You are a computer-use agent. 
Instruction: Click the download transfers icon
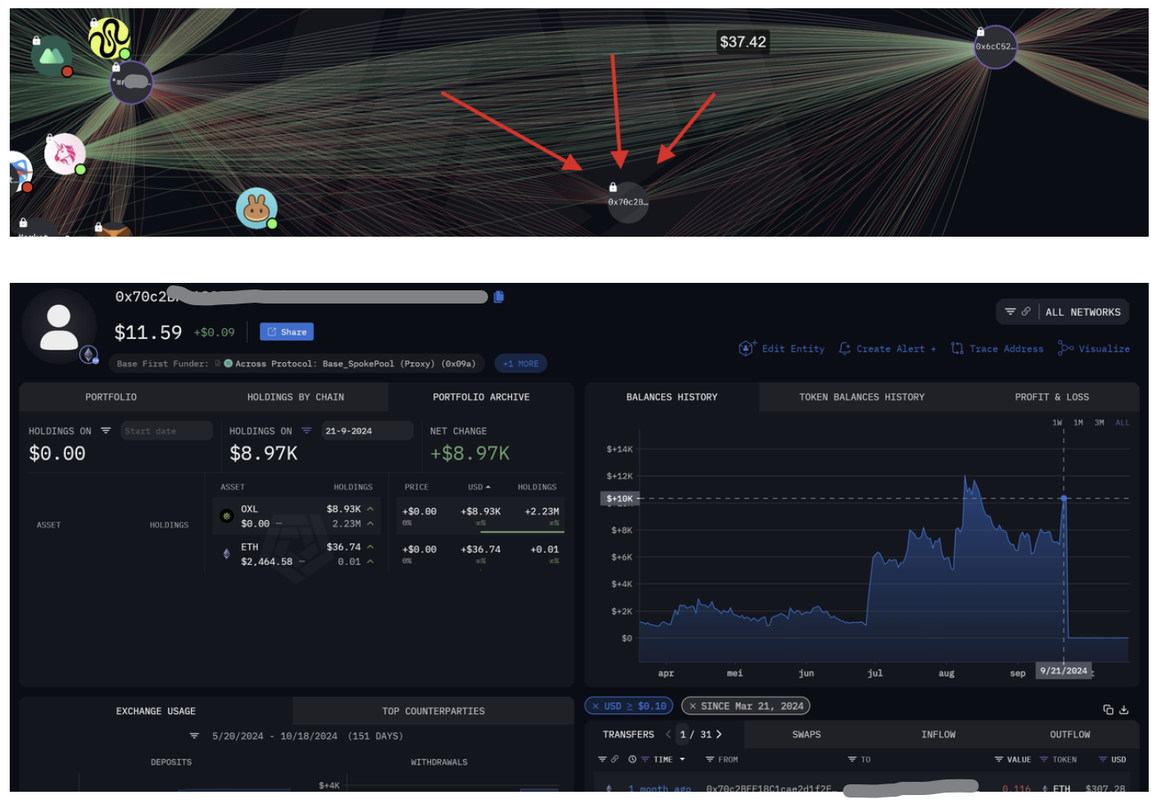(x=1123, y=710)
